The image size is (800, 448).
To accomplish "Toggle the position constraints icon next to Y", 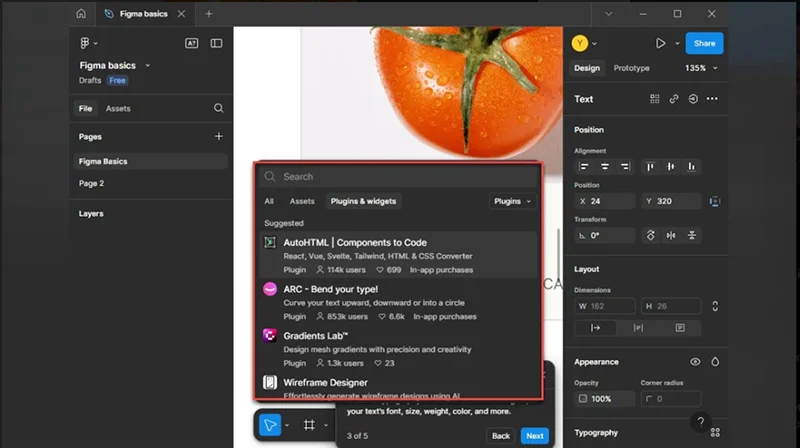I will (x=714, y=201).
